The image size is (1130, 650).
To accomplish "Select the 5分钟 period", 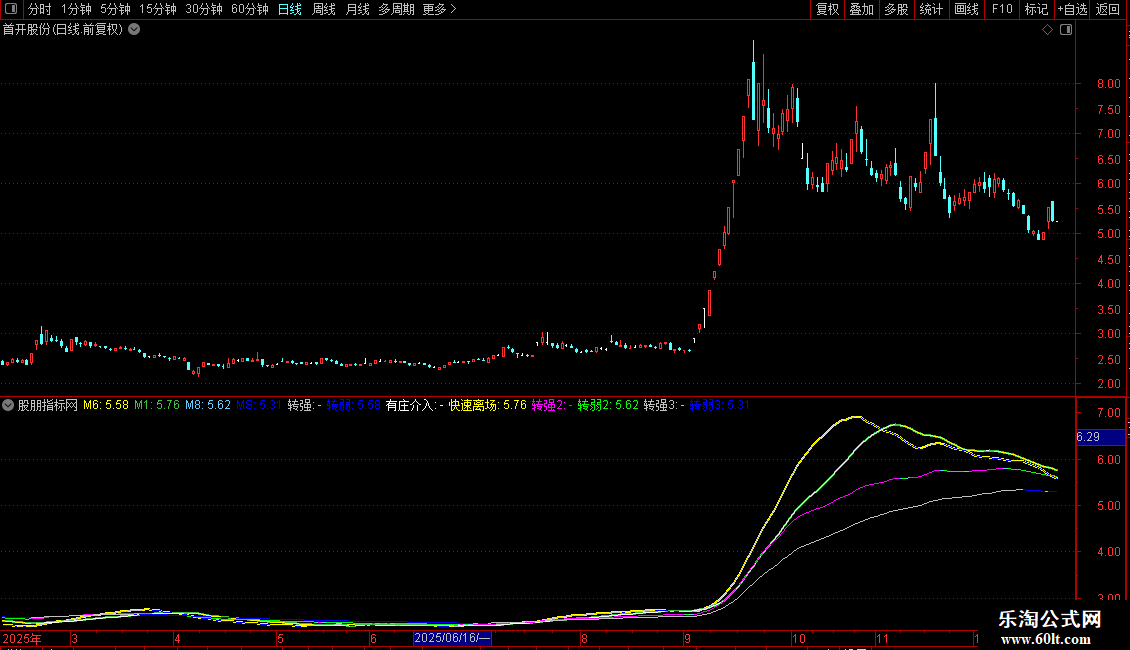I will pyautogui.click(x=115, y=9).
